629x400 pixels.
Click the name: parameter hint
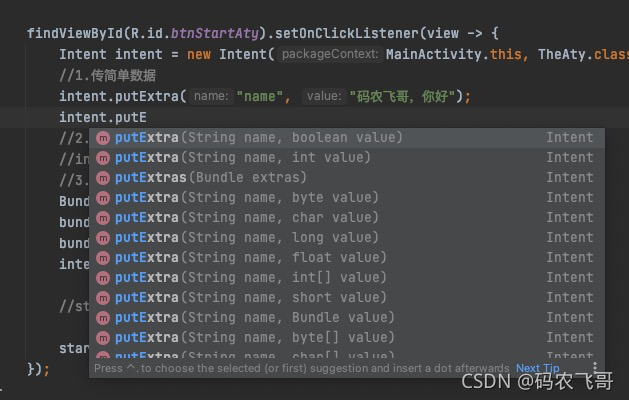tap(211, 96)
